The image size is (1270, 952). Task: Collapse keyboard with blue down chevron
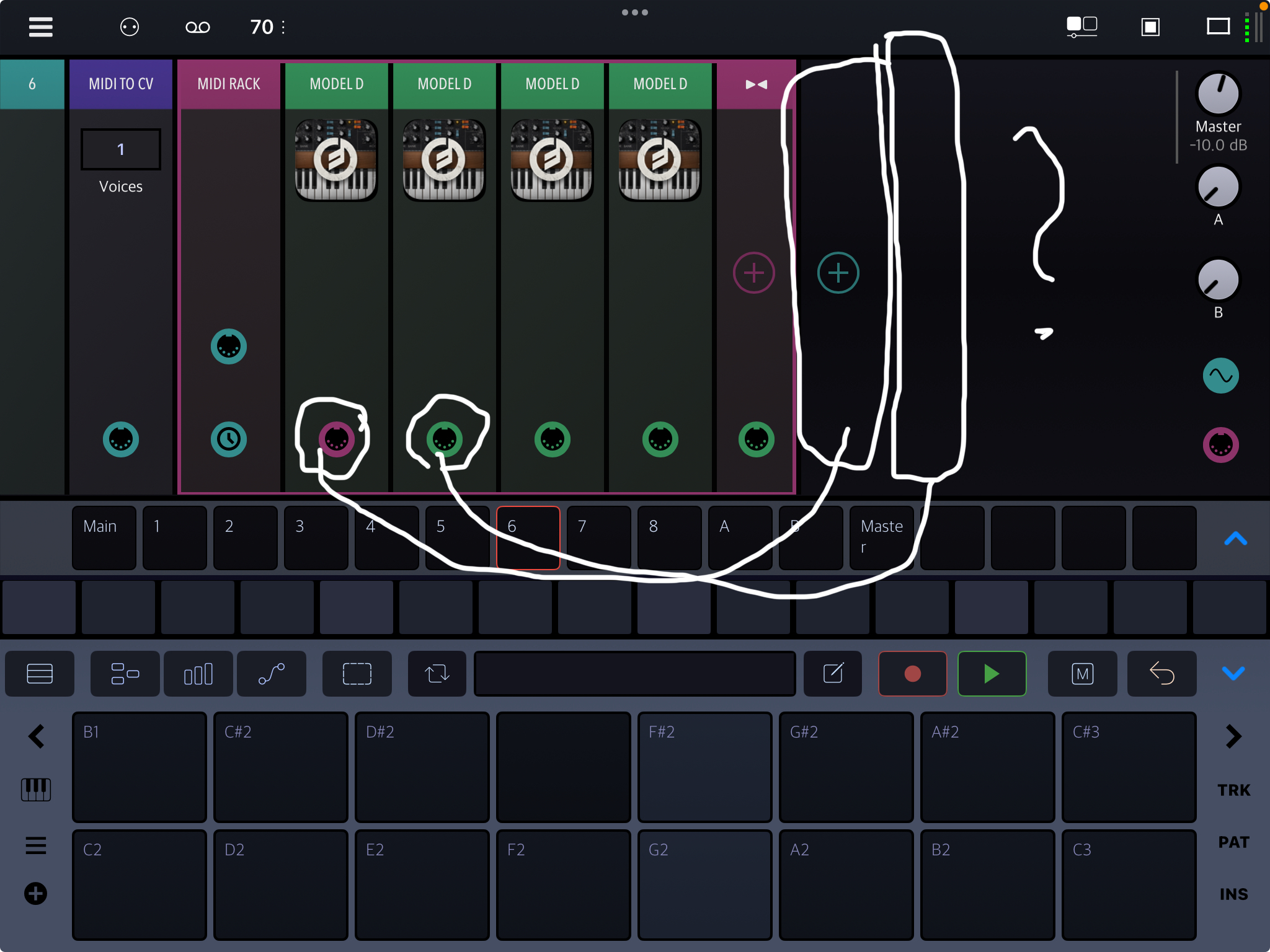tap(1233, 673)
